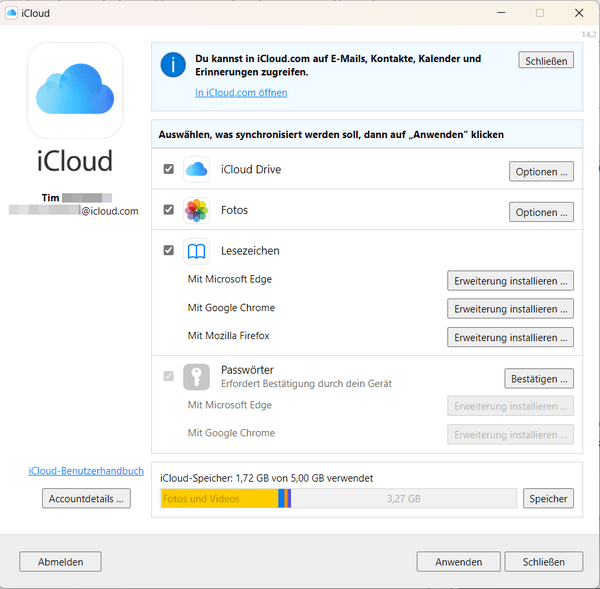Click the Lesezeichen label
The image size is (600, 589).
250,251
